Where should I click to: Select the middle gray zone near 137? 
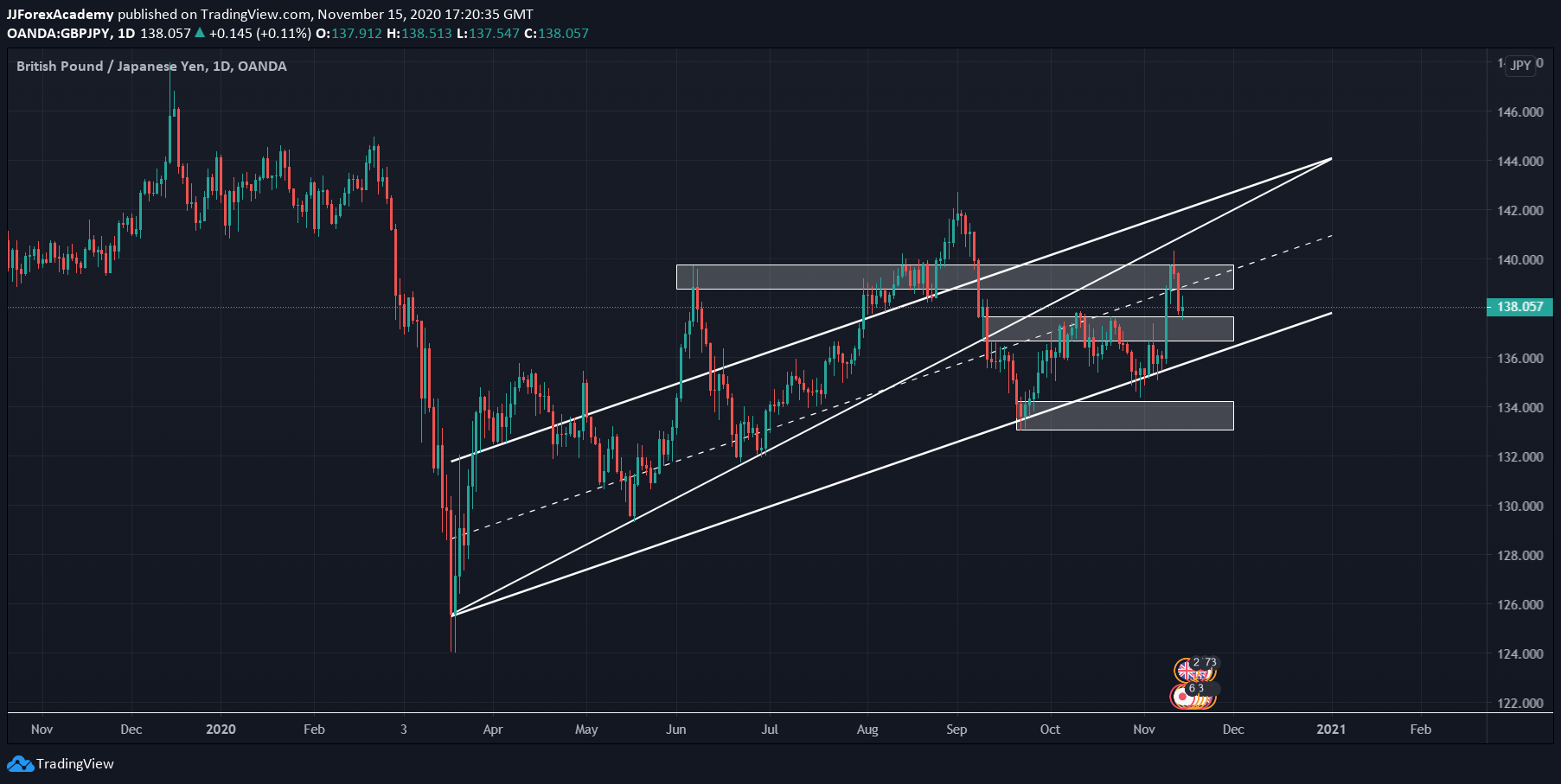[x=1110, y=328]
